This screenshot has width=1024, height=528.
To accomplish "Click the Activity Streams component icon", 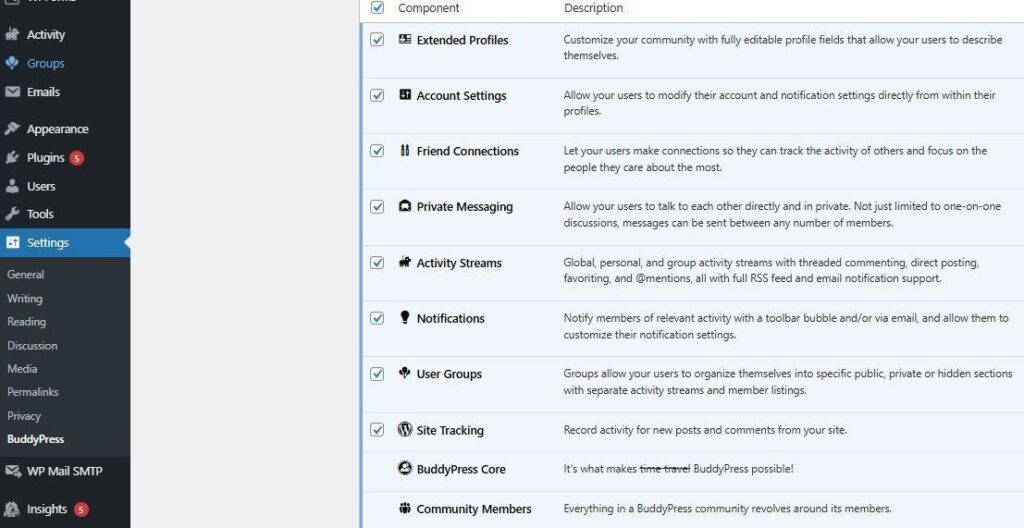I will coord(405,262).
